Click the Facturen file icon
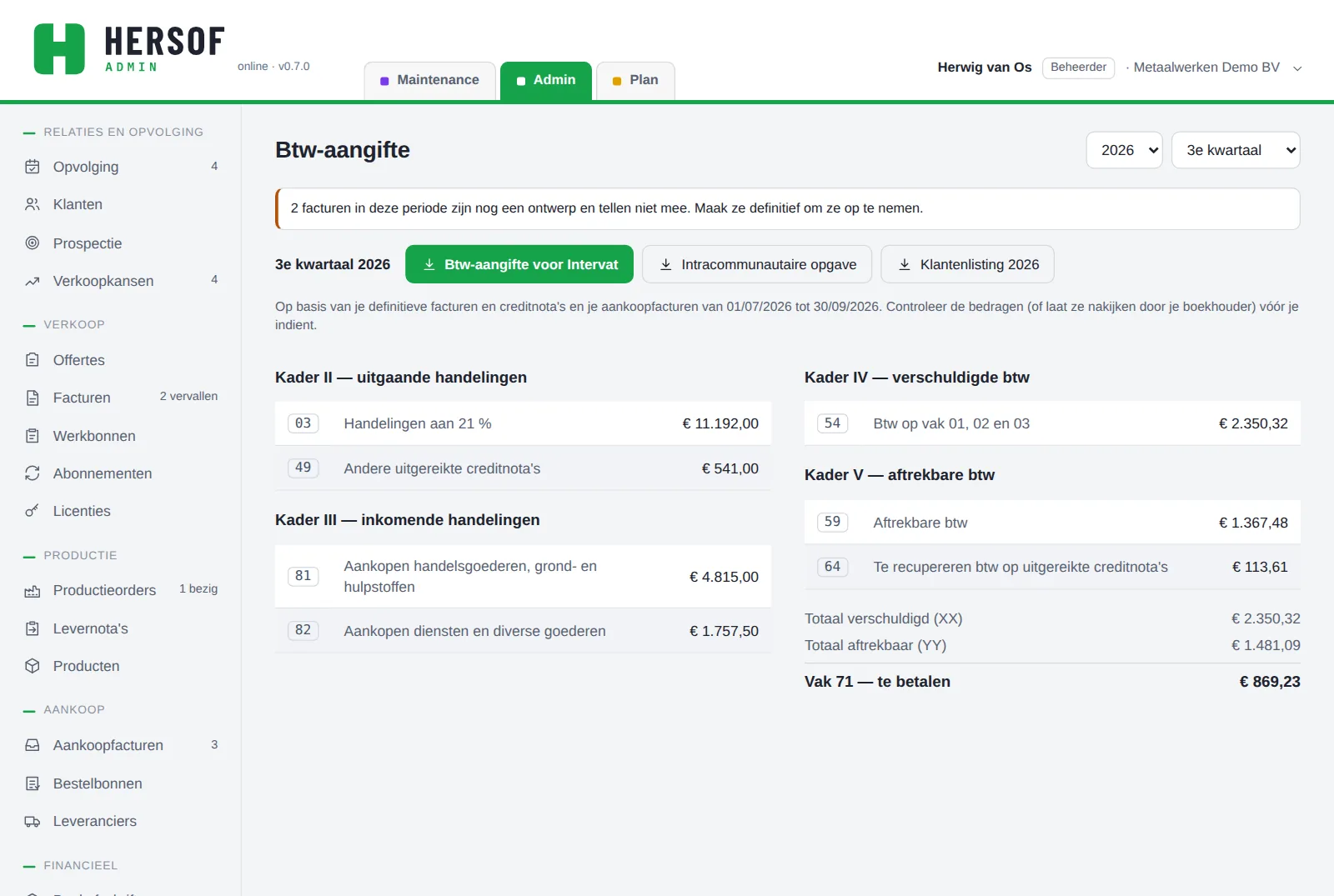This screenshot has height=896, width=1334. [33, 398]
